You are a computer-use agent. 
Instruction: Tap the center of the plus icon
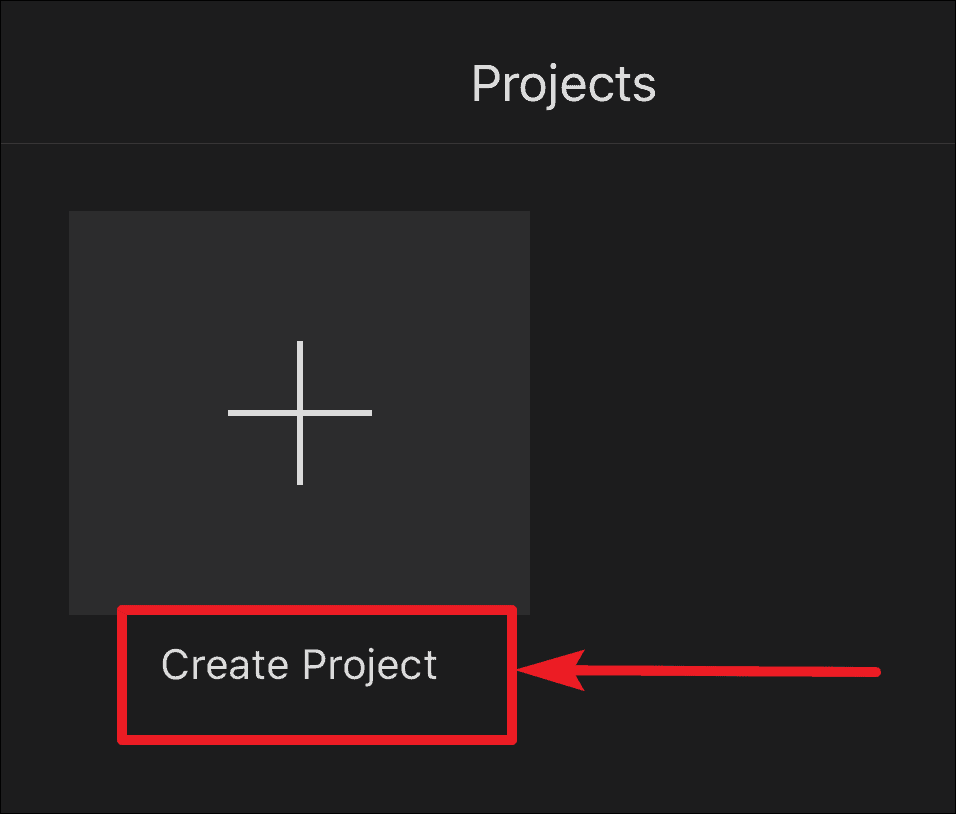click(299, 413)
